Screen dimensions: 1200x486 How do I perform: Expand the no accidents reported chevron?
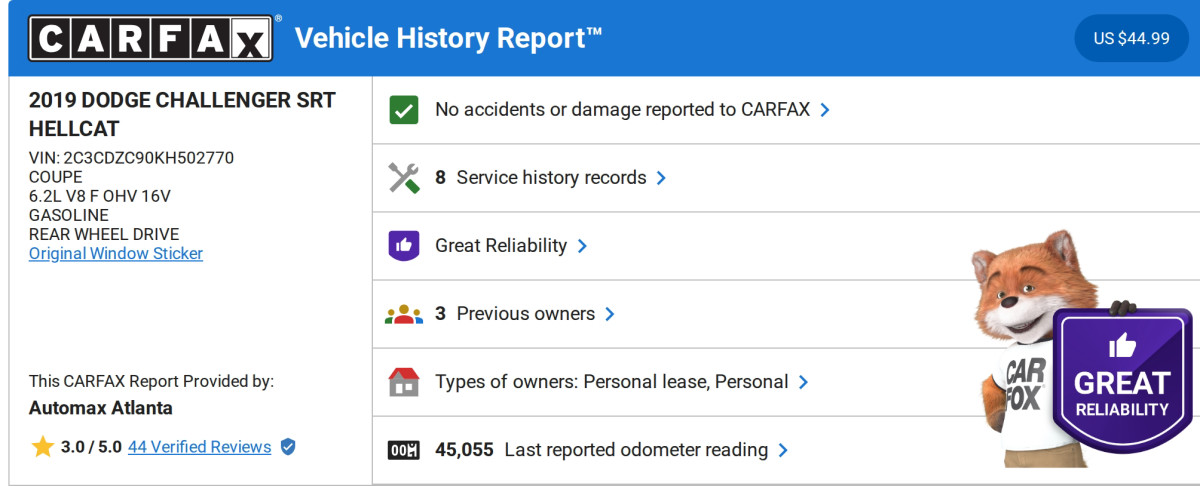click(x=825, y=110)
